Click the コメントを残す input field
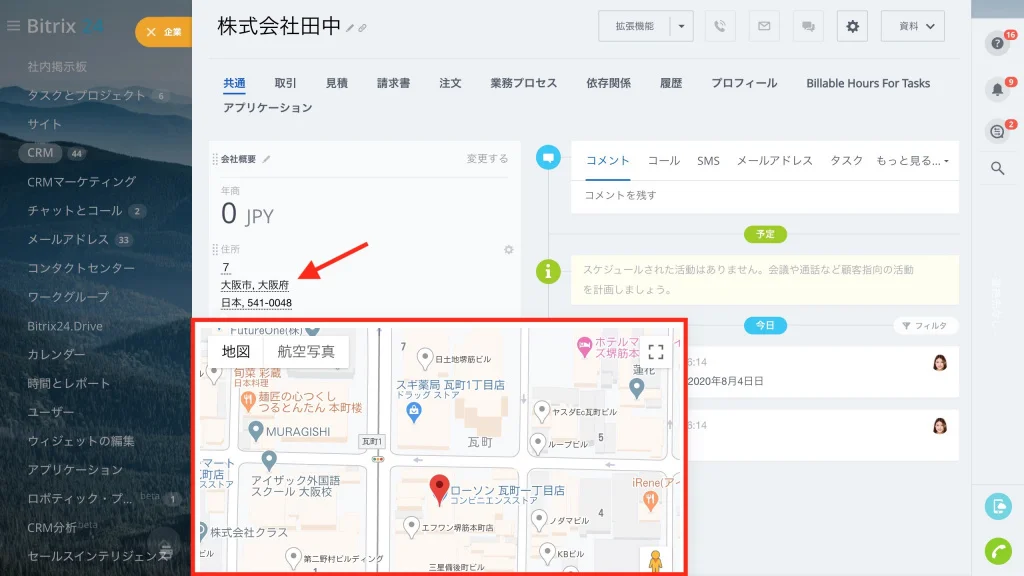 765,195
